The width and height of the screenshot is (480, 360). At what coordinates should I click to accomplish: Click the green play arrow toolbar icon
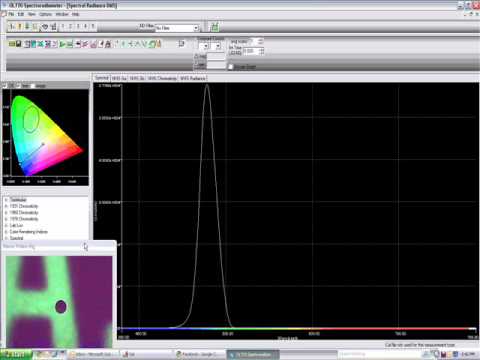(62, 44)
